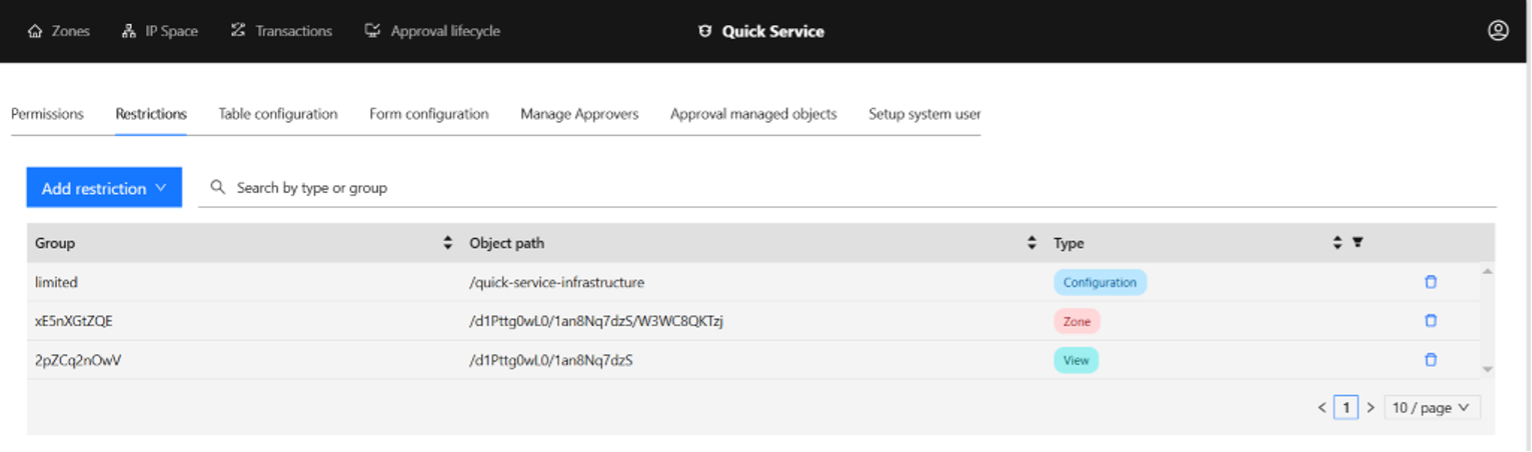Image resolution: width=1532 pixels, height=452 pixels.
Task: Open IP Space from the navbar
Action: 160,31
